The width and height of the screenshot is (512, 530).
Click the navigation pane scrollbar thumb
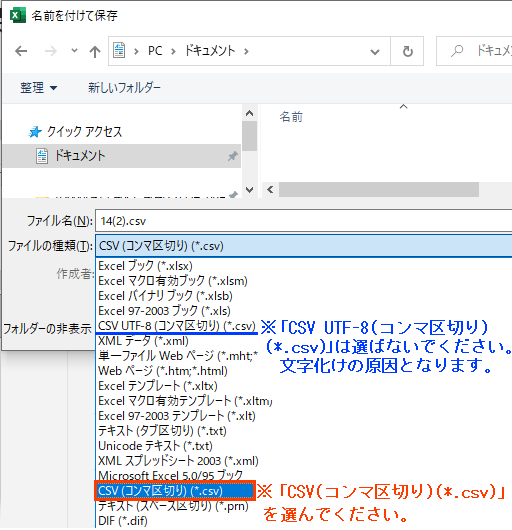[249, 136]
